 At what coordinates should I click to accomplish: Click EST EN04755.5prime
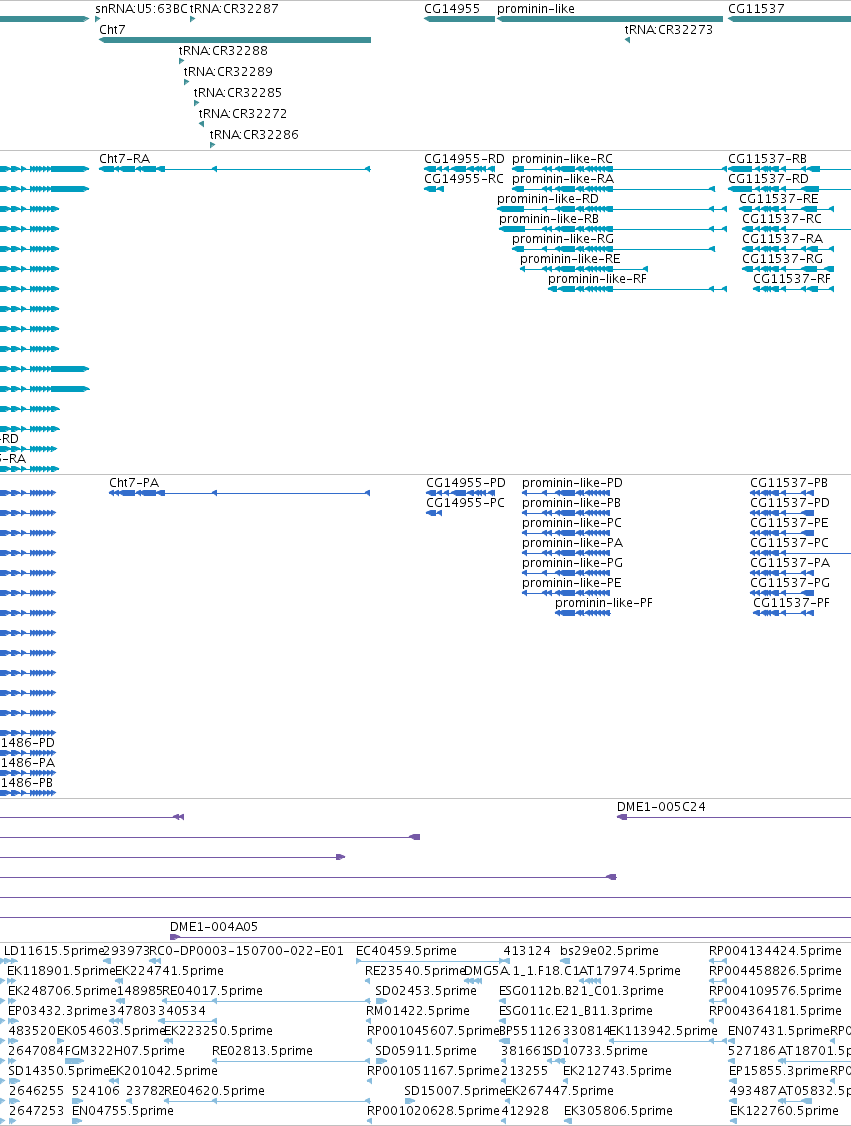tap(123, 1111)
